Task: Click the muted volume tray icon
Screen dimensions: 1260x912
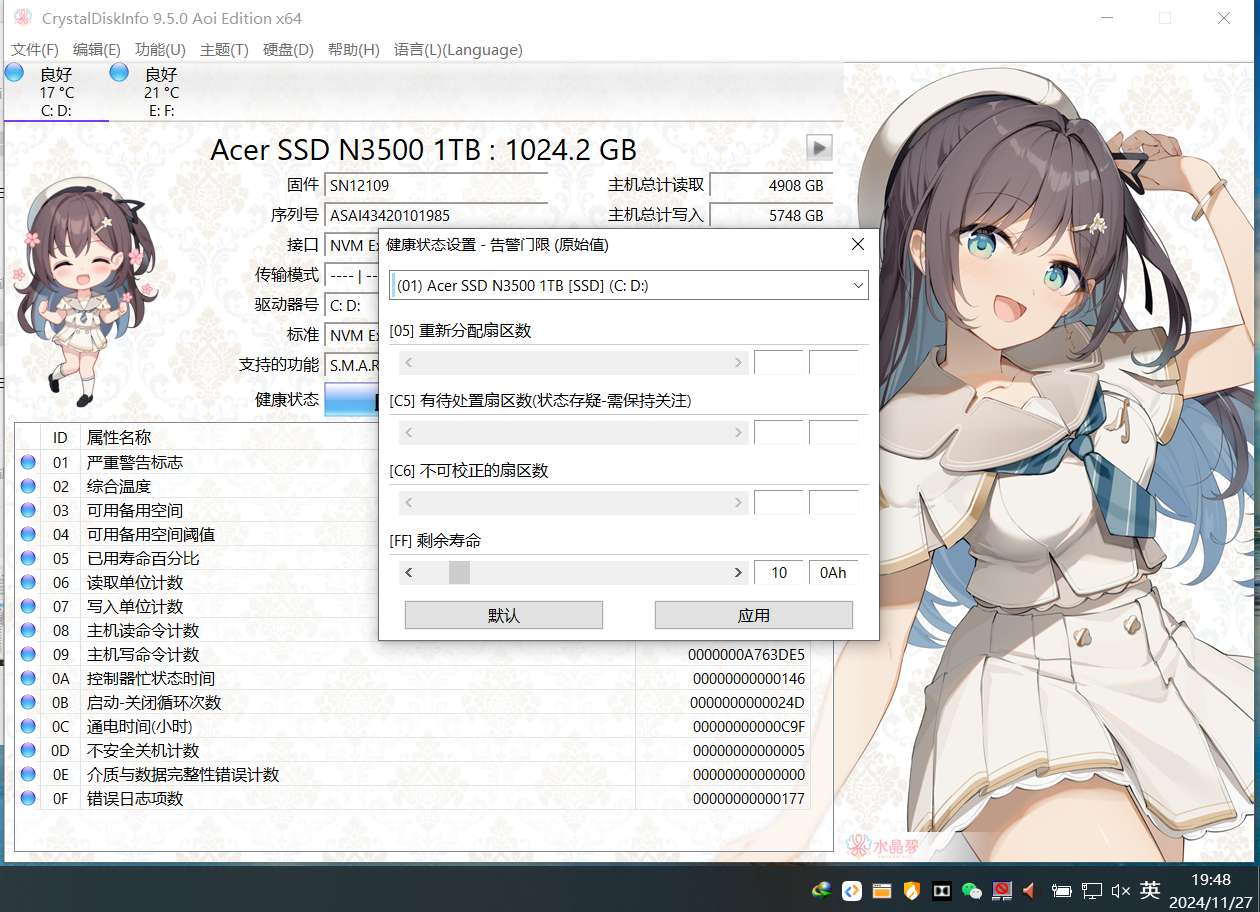Action: [x=1121, y=890]
